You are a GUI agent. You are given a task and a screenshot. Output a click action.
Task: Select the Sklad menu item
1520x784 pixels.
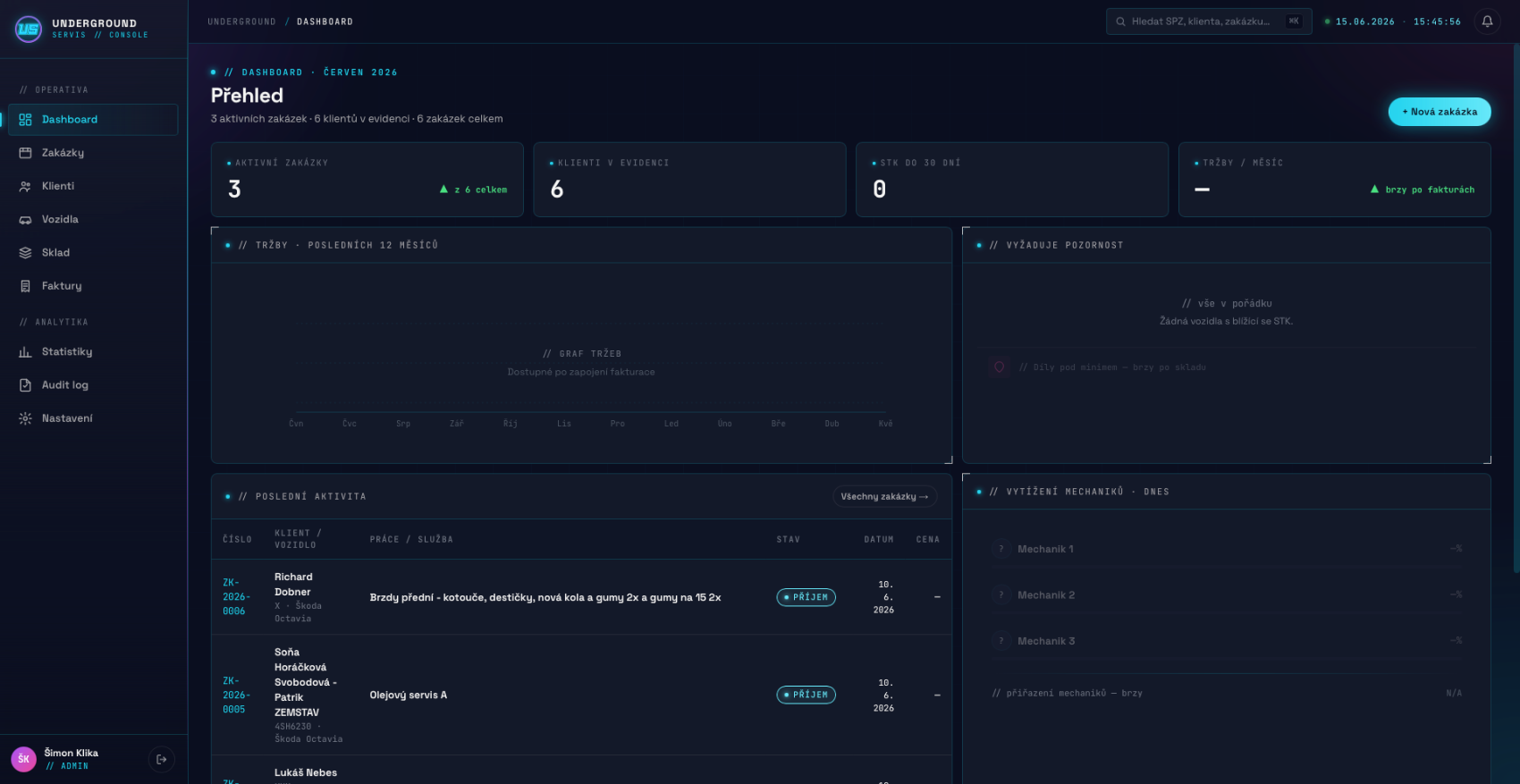coord(93,253)
